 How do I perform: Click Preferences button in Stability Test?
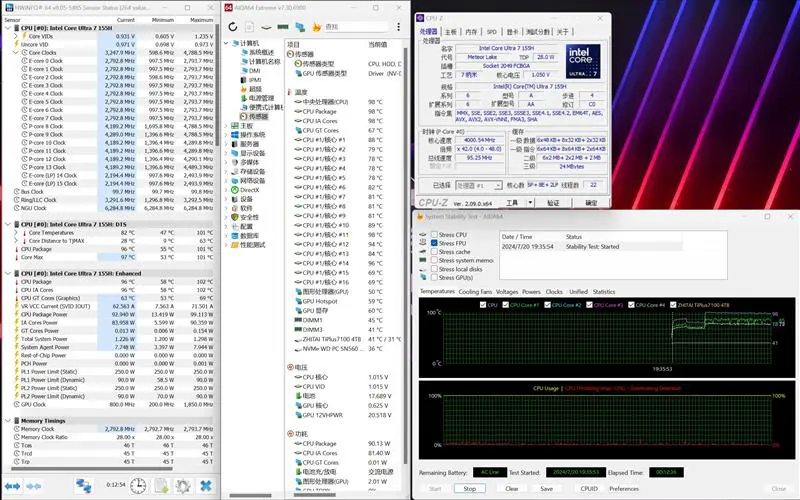[624, 489]
